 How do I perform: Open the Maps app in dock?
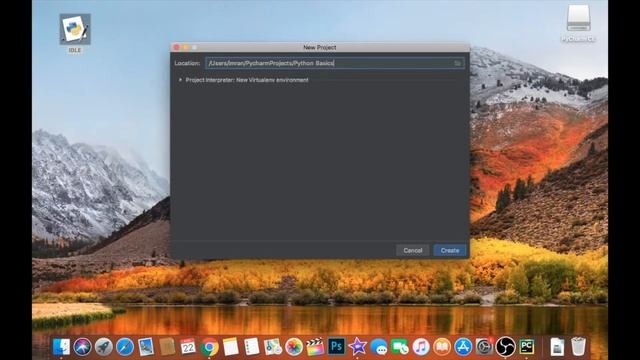pos(273,347)
